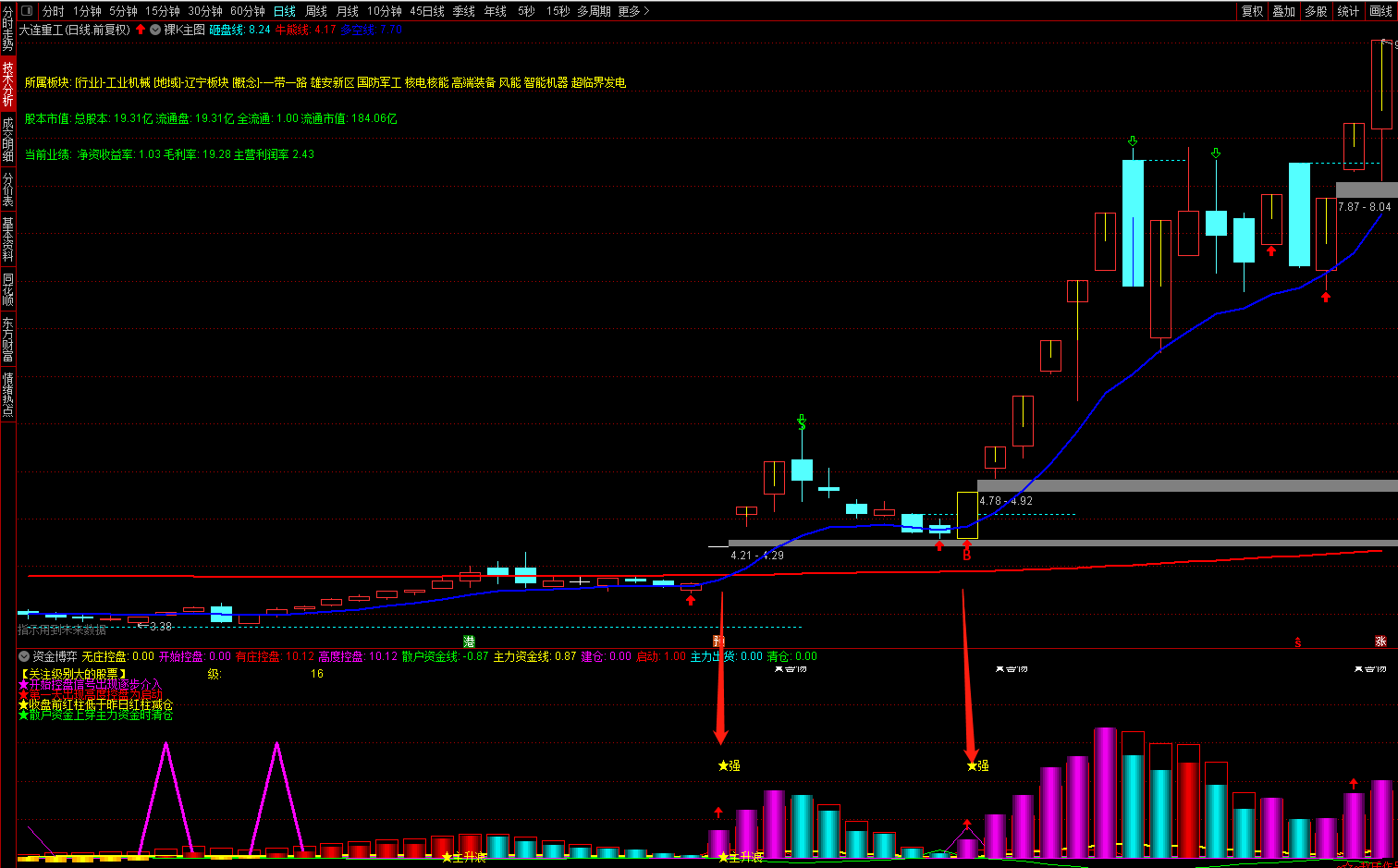Click the 4.21 - 4.29 gap label
The height and width of the screenshot is (868, 1398).
click(x=757, y=556)
